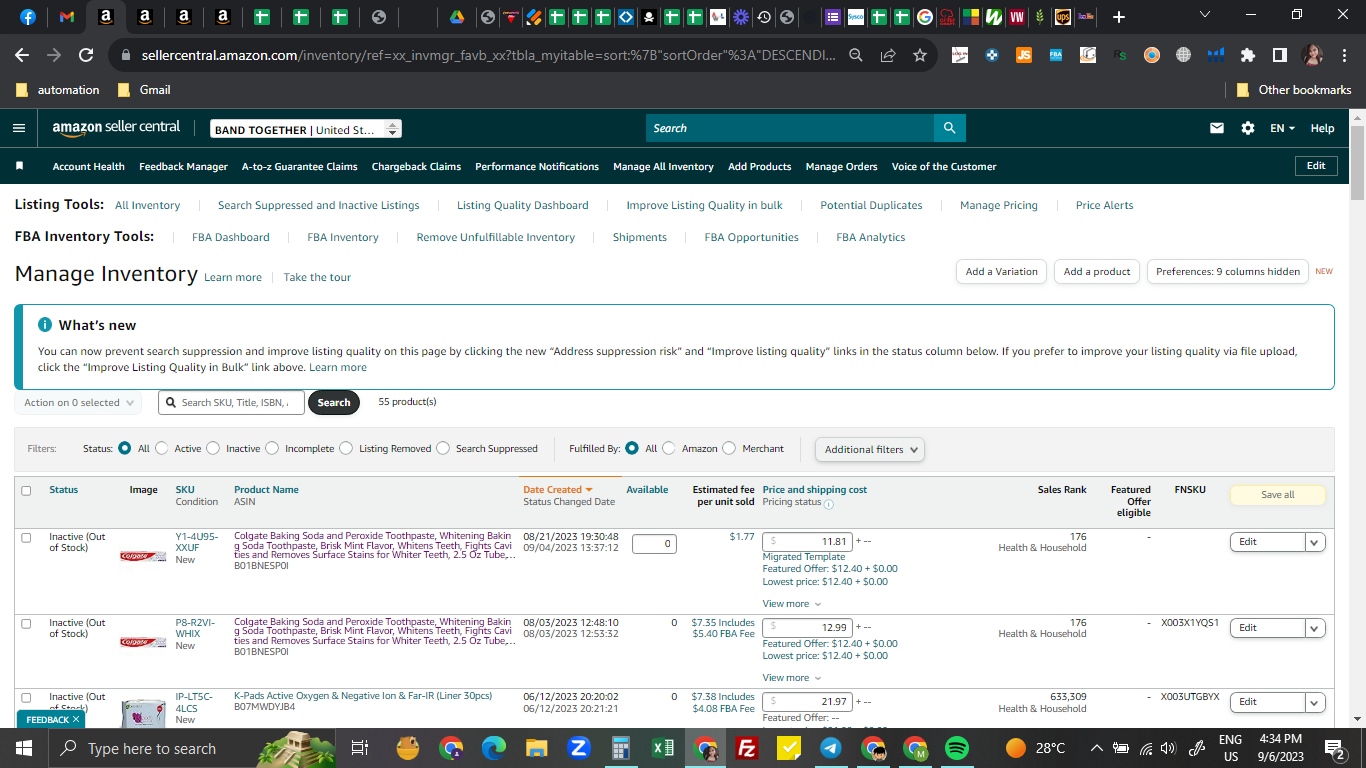Open FileZilla from the taskbar
Viewport: 1366px width, 768px height.
(745, 748)
